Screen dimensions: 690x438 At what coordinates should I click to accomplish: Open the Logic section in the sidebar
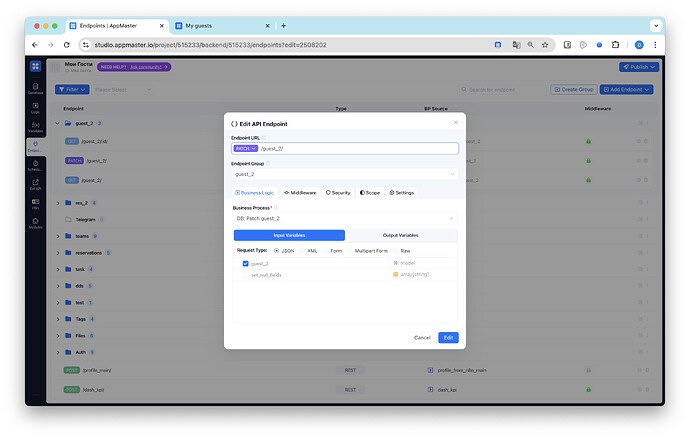36,108
